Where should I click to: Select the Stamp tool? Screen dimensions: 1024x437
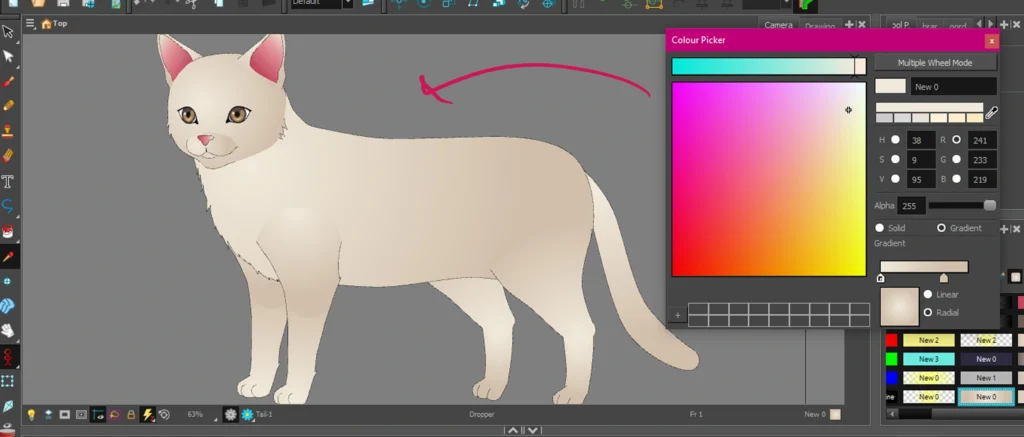pyautogui.click(x=8, y=131)
